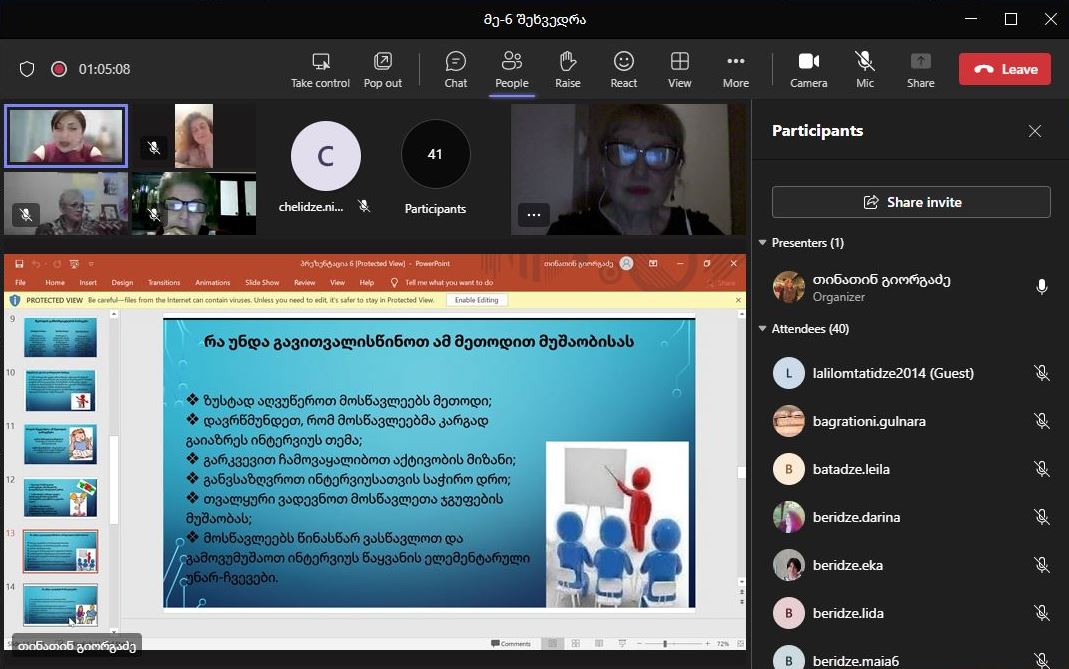Leave the meeting
This screenshot has height=669, width=1069.
(1005, 69)
